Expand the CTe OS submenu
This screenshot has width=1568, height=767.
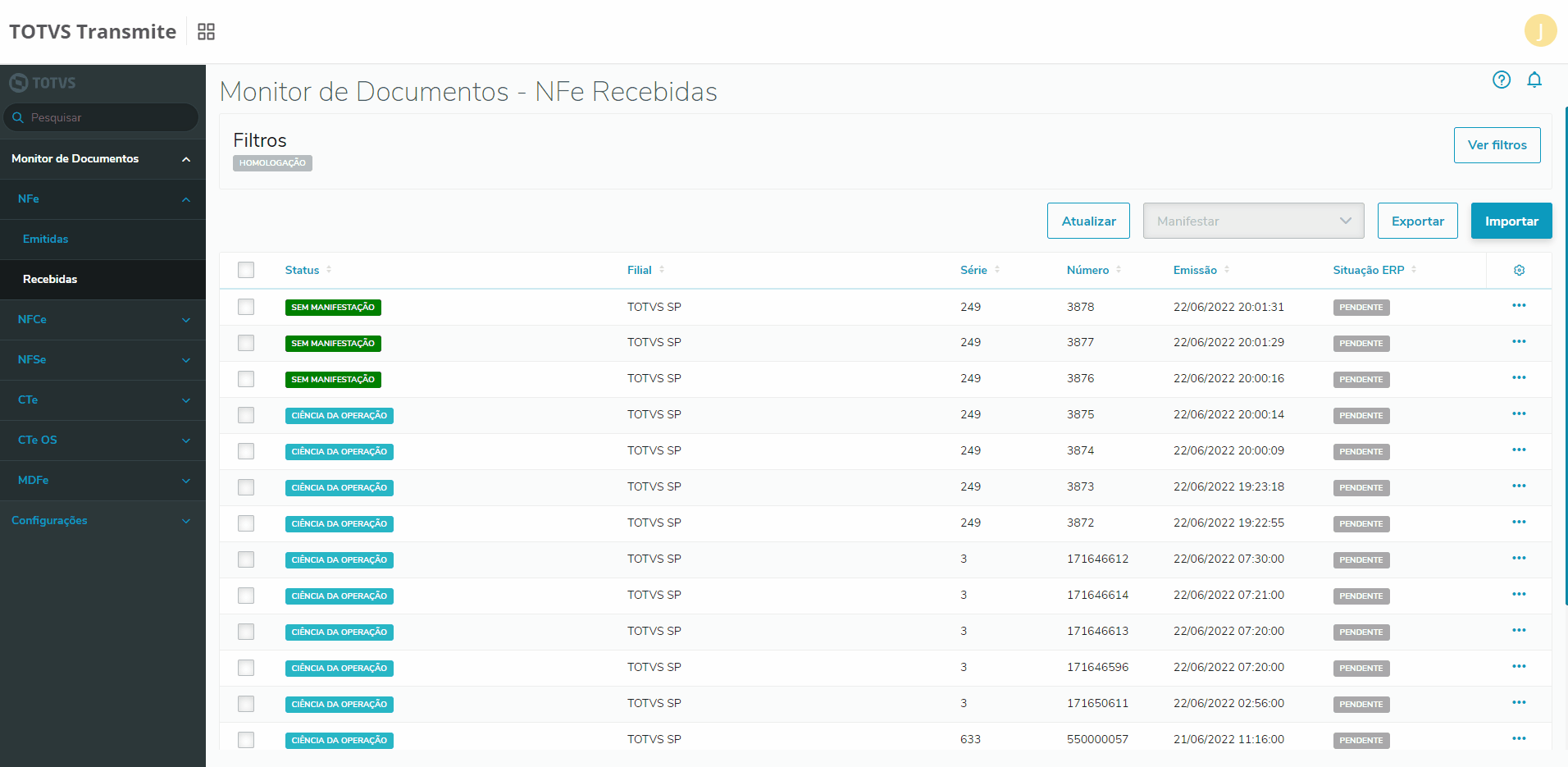pyautogui.click(x=103, y=441)
